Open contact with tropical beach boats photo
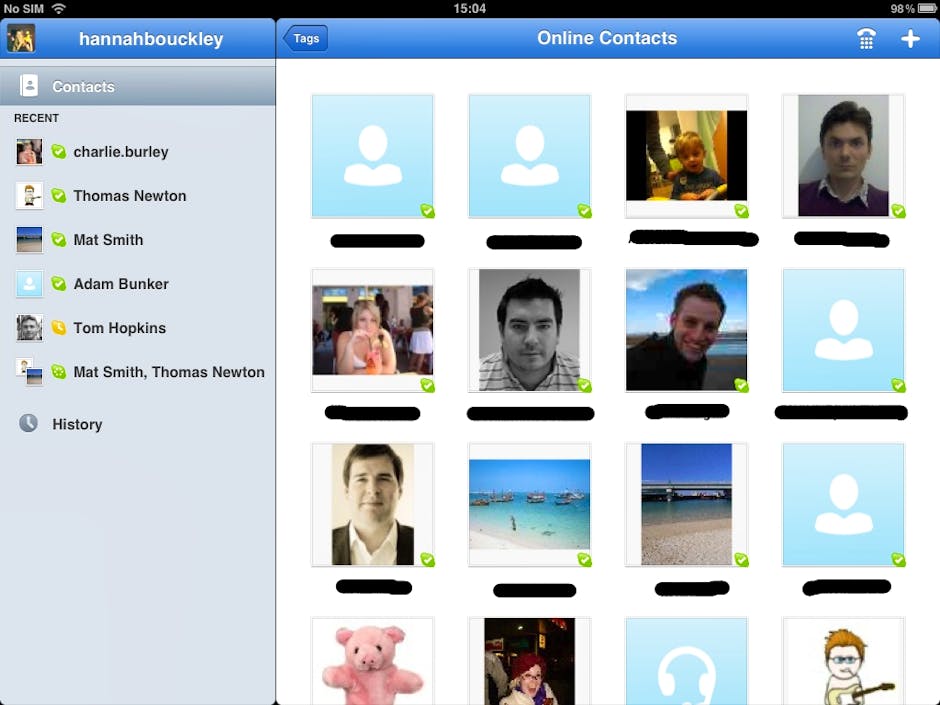 (529, 505)
